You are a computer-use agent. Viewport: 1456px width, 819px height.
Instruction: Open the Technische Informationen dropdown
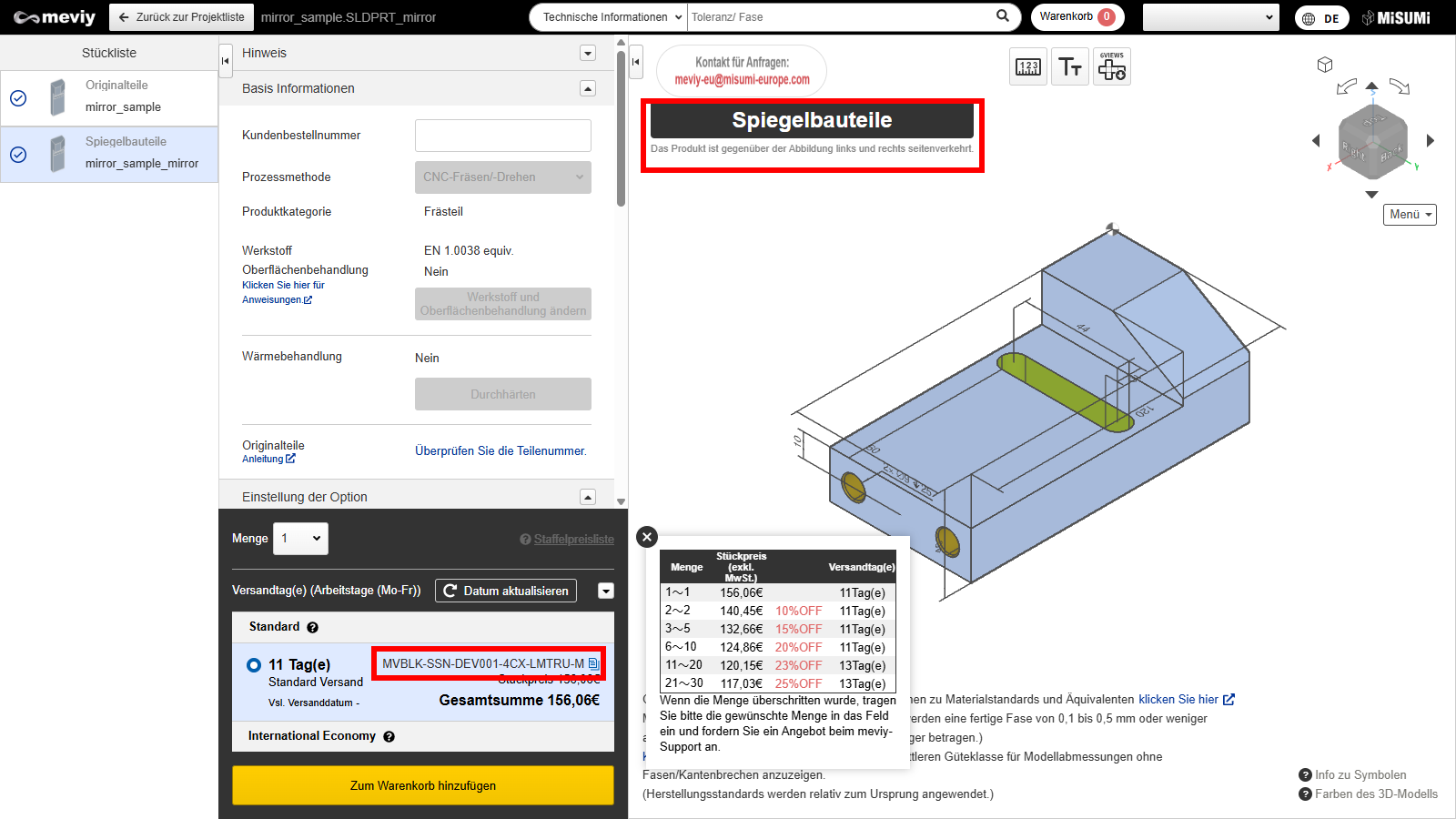click(608, 17)
